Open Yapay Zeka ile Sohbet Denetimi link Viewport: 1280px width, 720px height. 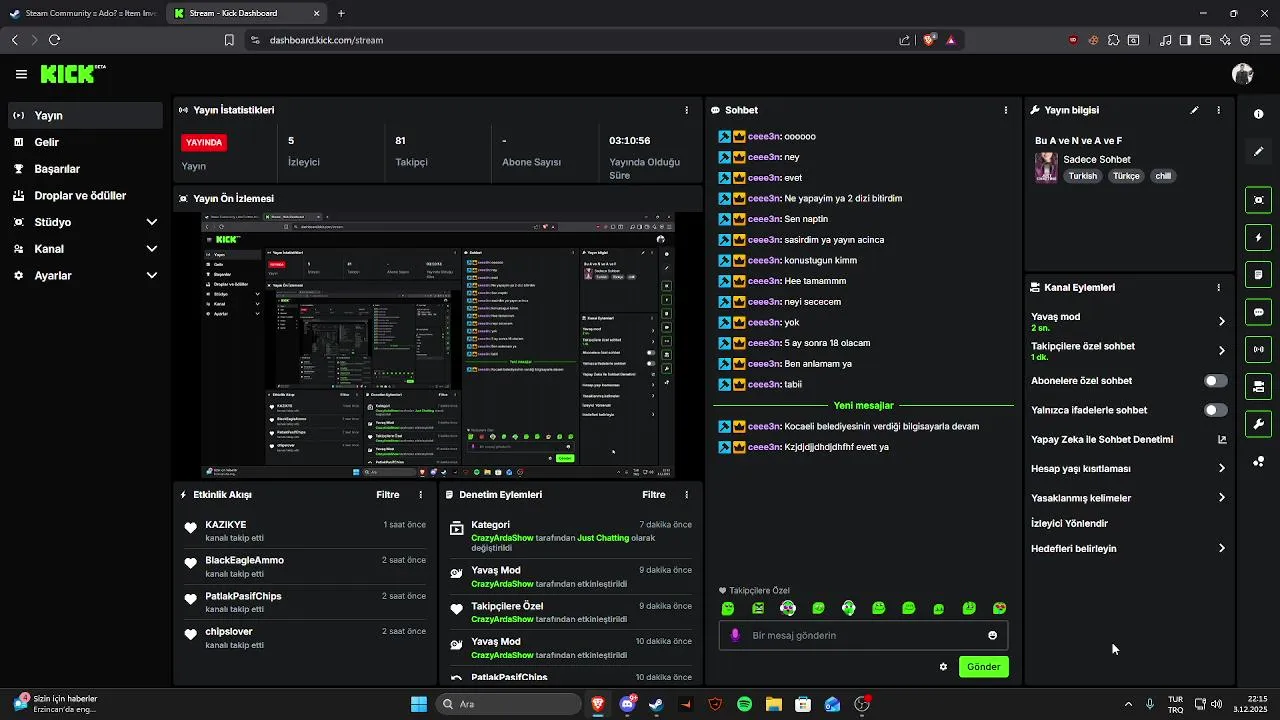1102,439
